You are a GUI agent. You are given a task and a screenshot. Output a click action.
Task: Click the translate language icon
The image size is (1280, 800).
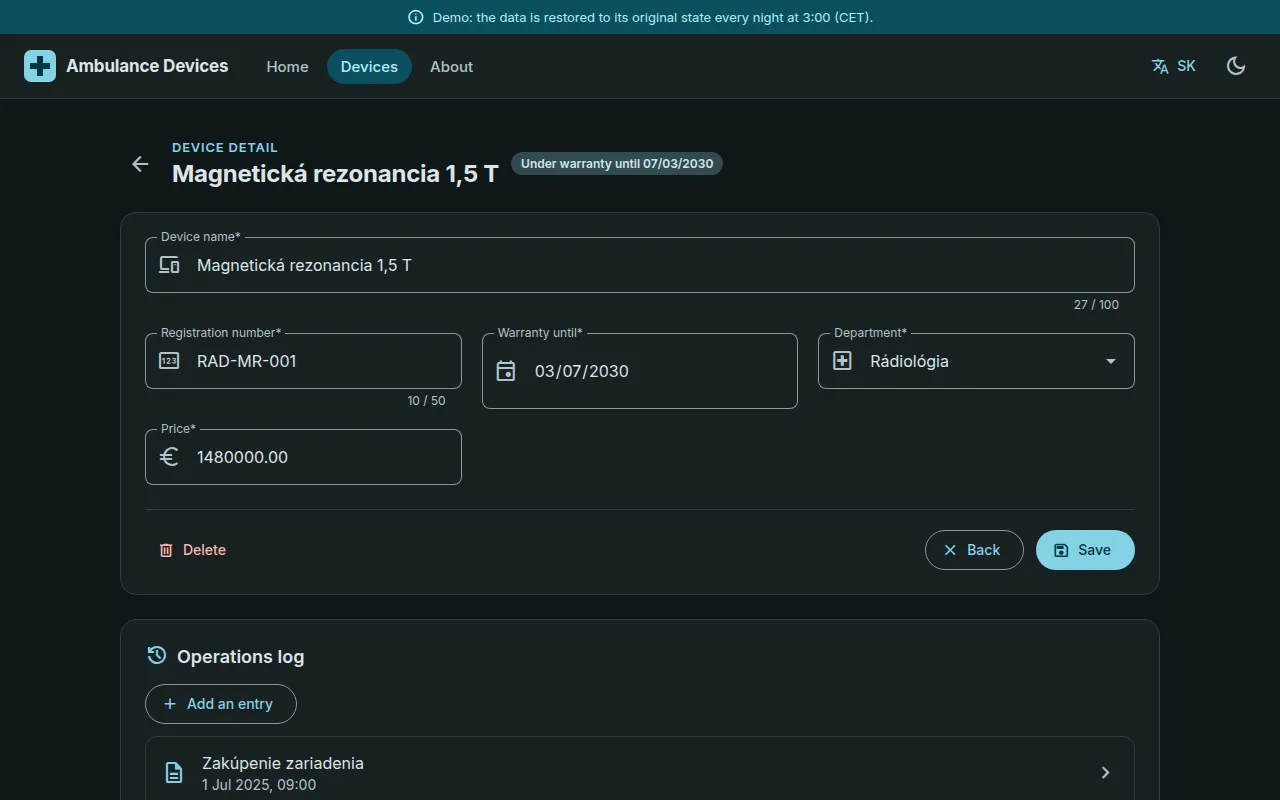point(1160,66)
